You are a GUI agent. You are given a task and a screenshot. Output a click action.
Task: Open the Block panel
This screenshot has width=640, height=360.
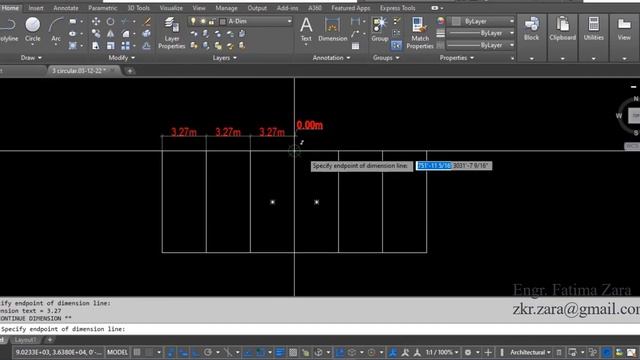pyautogui.click(x=531, y=29)
